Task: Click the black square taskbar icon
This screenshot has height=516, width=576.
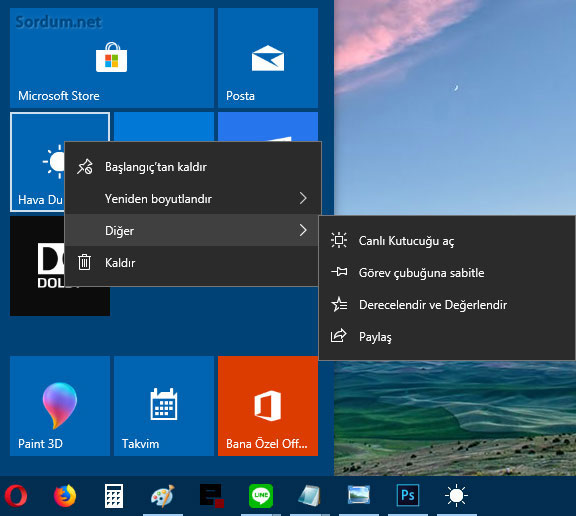Action: point(212,496)
